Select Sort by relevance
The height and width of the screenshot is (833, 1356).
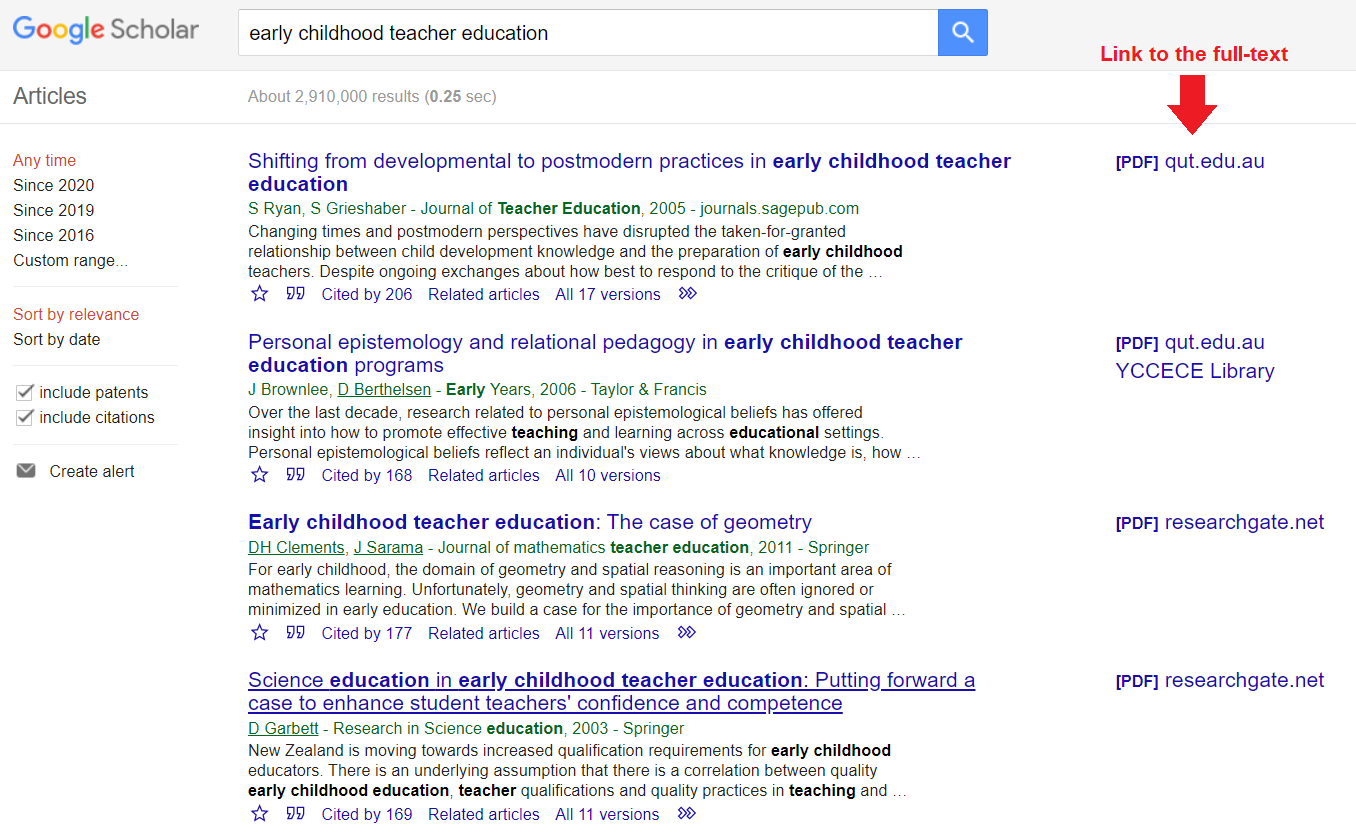tap(76, 314)
